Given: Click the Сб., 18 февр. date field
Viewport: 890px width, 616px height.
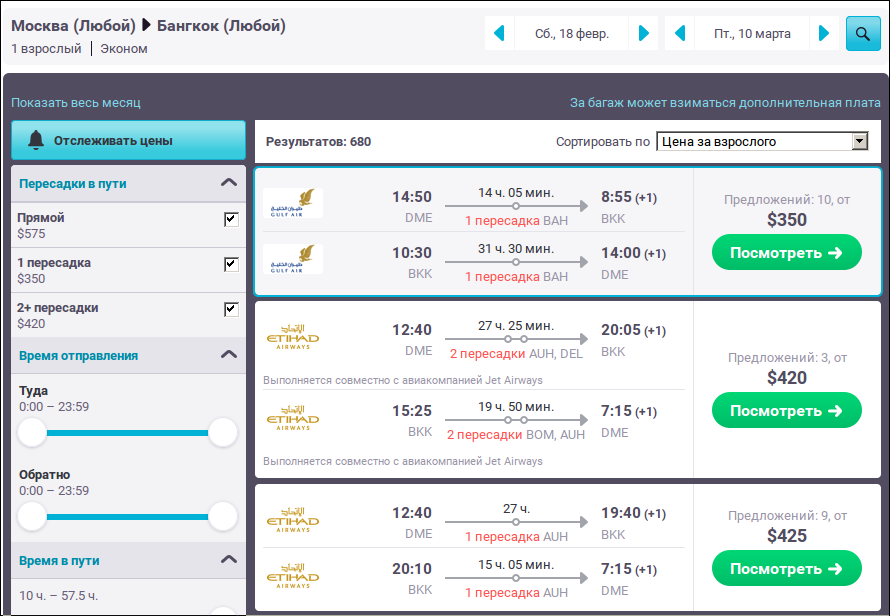Looking at the screenshot, I should click(x=572, y=33).
